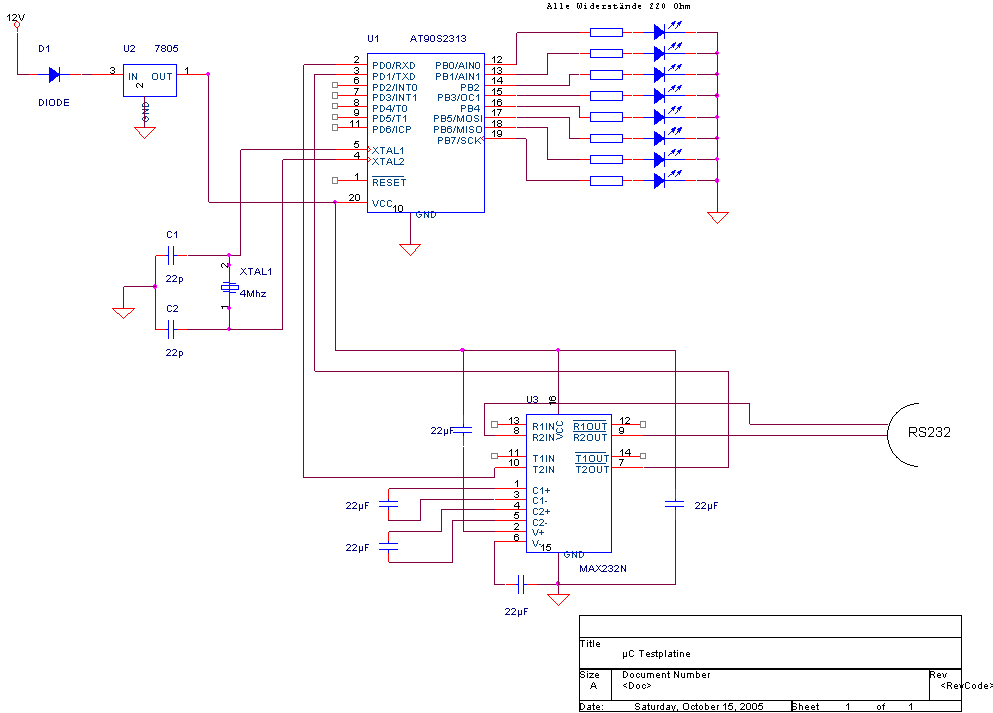
Task: Click the R2IN pin label
Action: point(543,438)
